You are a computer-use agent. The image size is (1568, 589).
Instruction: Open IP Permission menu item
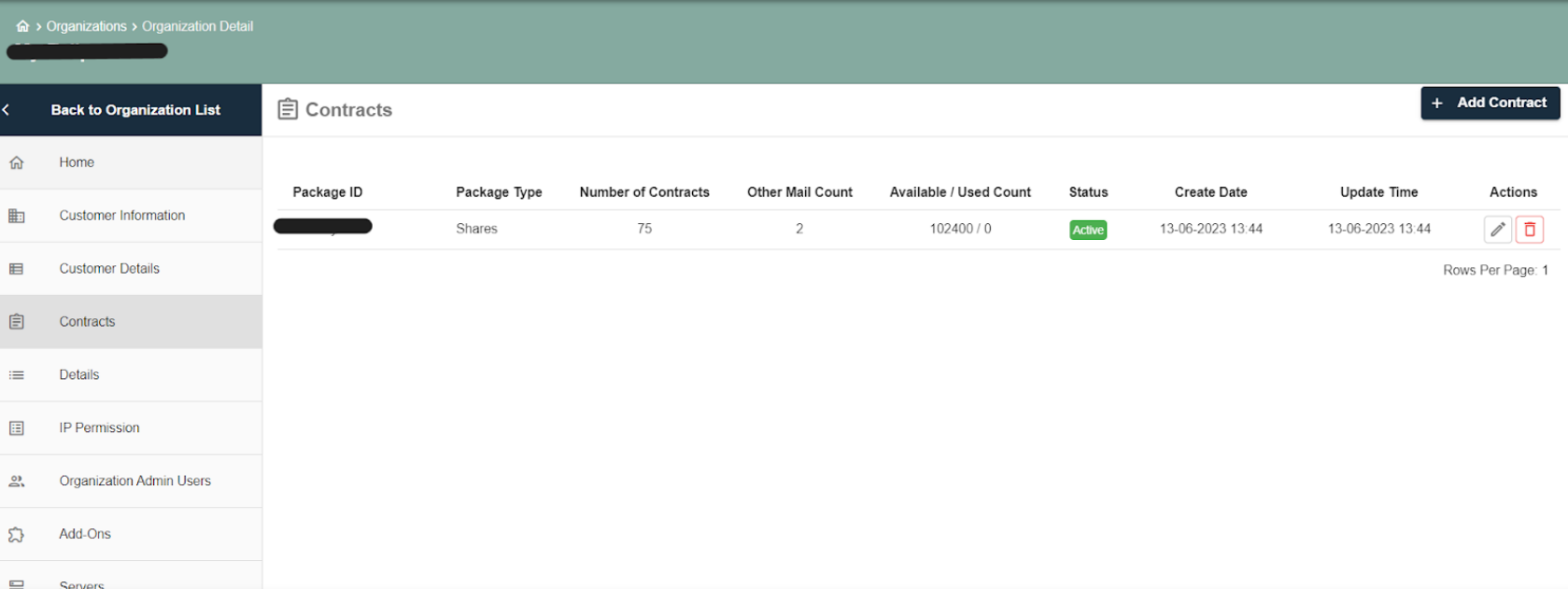point(131,428)
